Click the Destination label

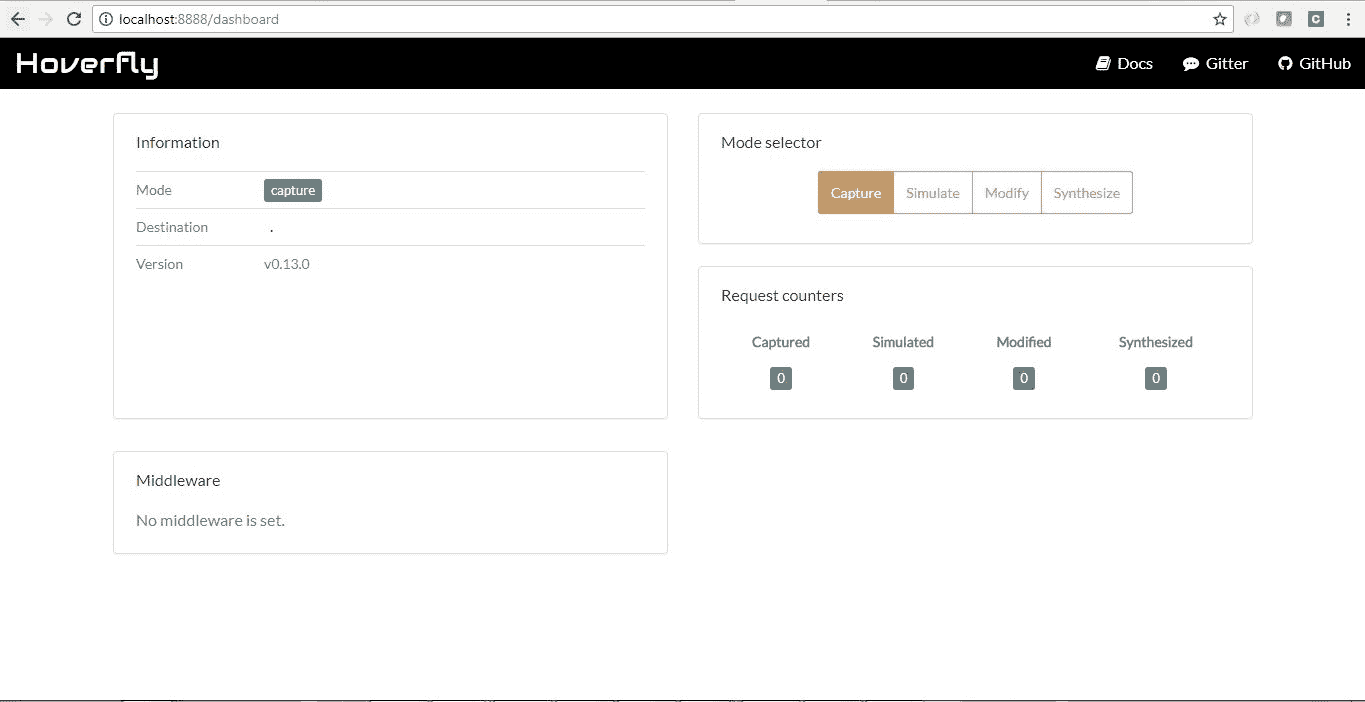(172, 227)
